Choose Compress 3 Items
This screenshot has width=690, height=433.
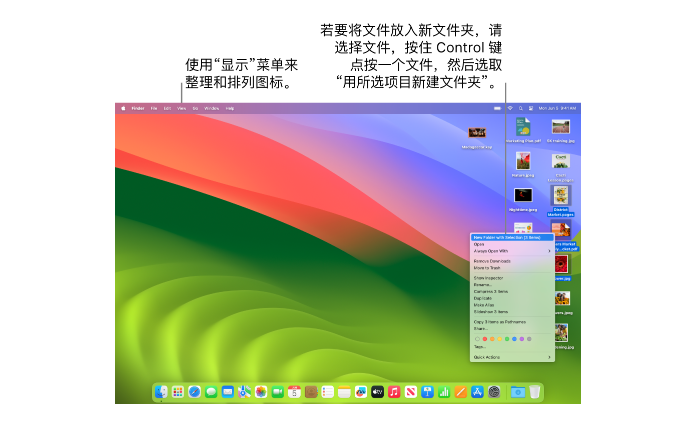[x=512, y=291]
